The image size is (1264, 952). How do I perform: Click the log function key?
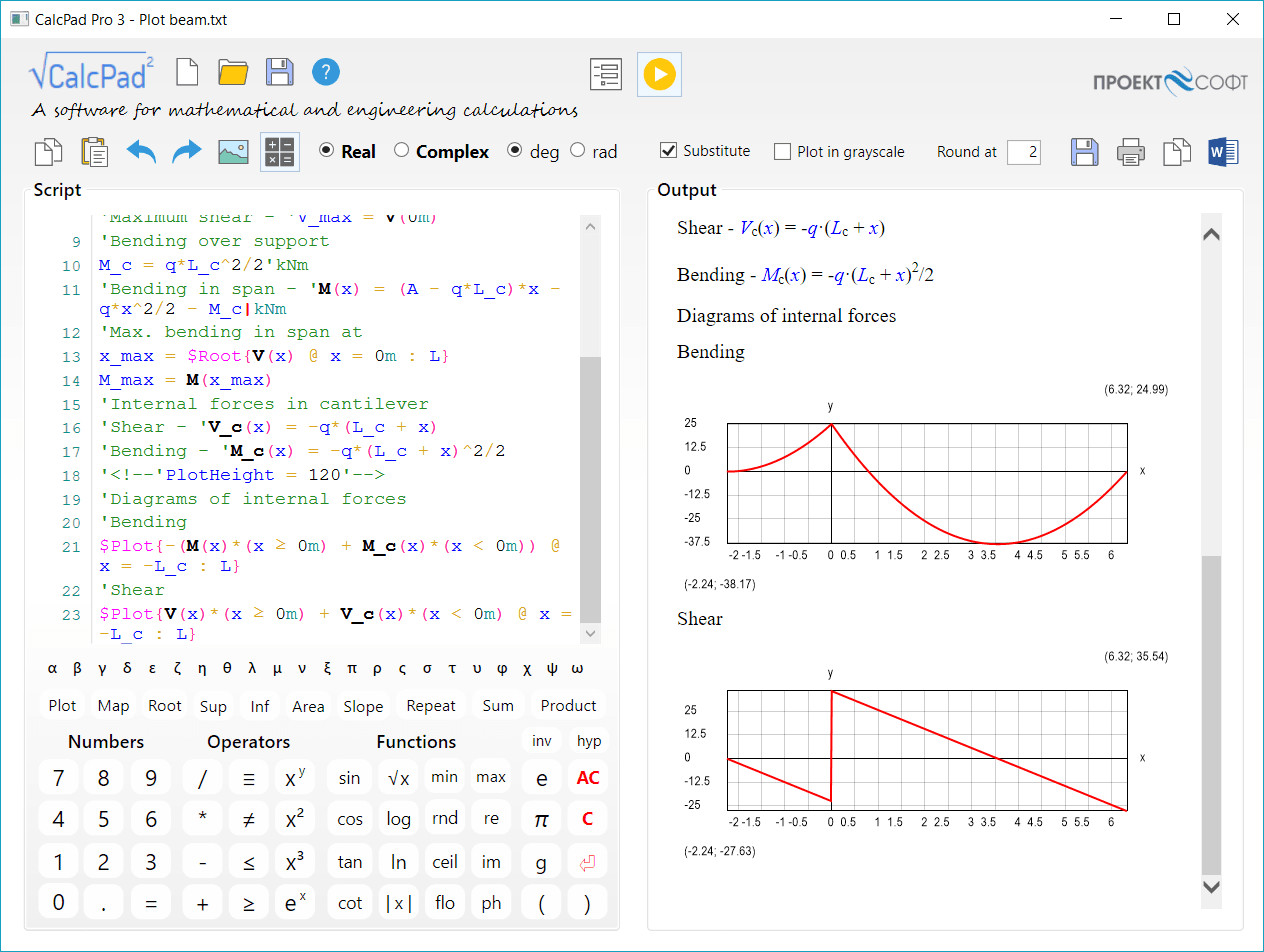tap(398, 819)
